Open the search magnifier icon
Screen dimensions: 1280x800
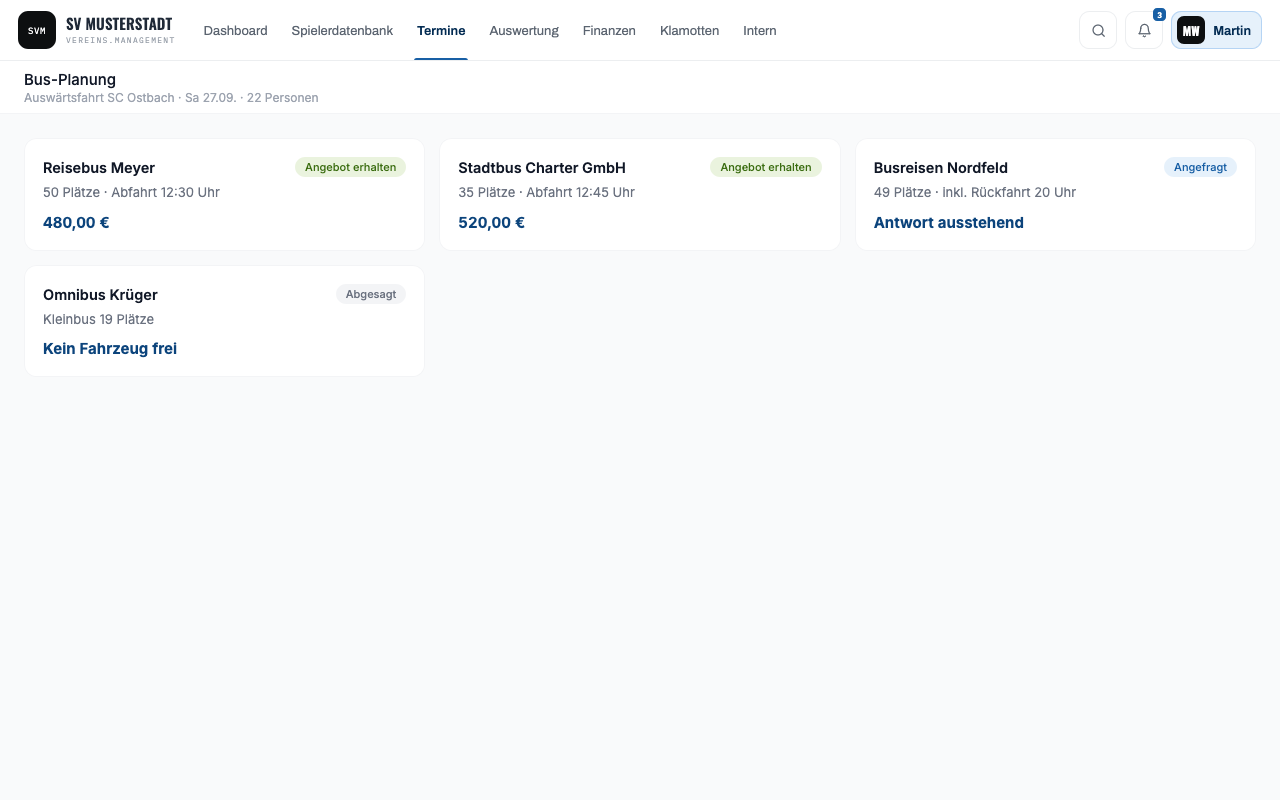click(x=1098, y=30)
